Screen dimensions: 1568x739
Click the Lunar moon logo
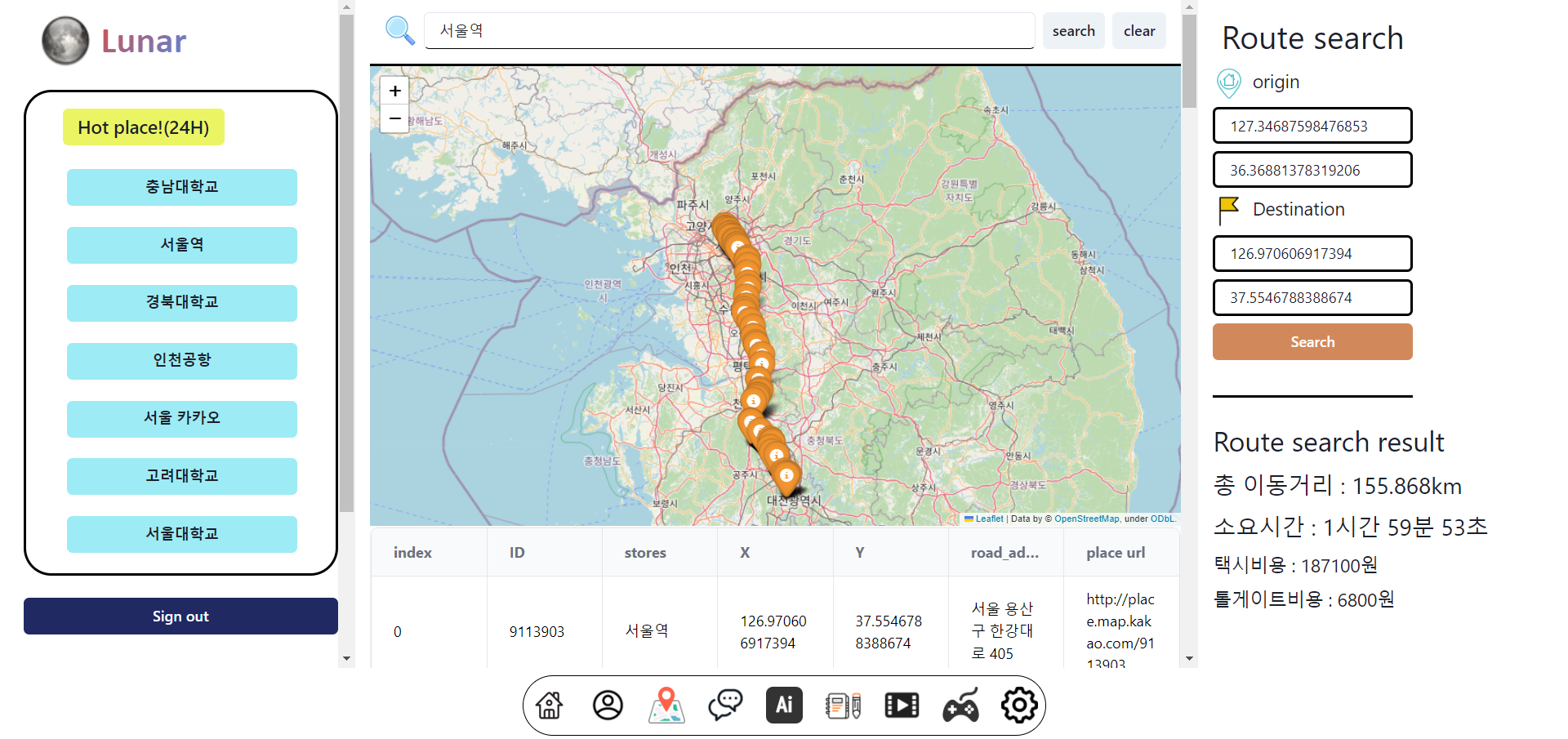tap(65, 41)
